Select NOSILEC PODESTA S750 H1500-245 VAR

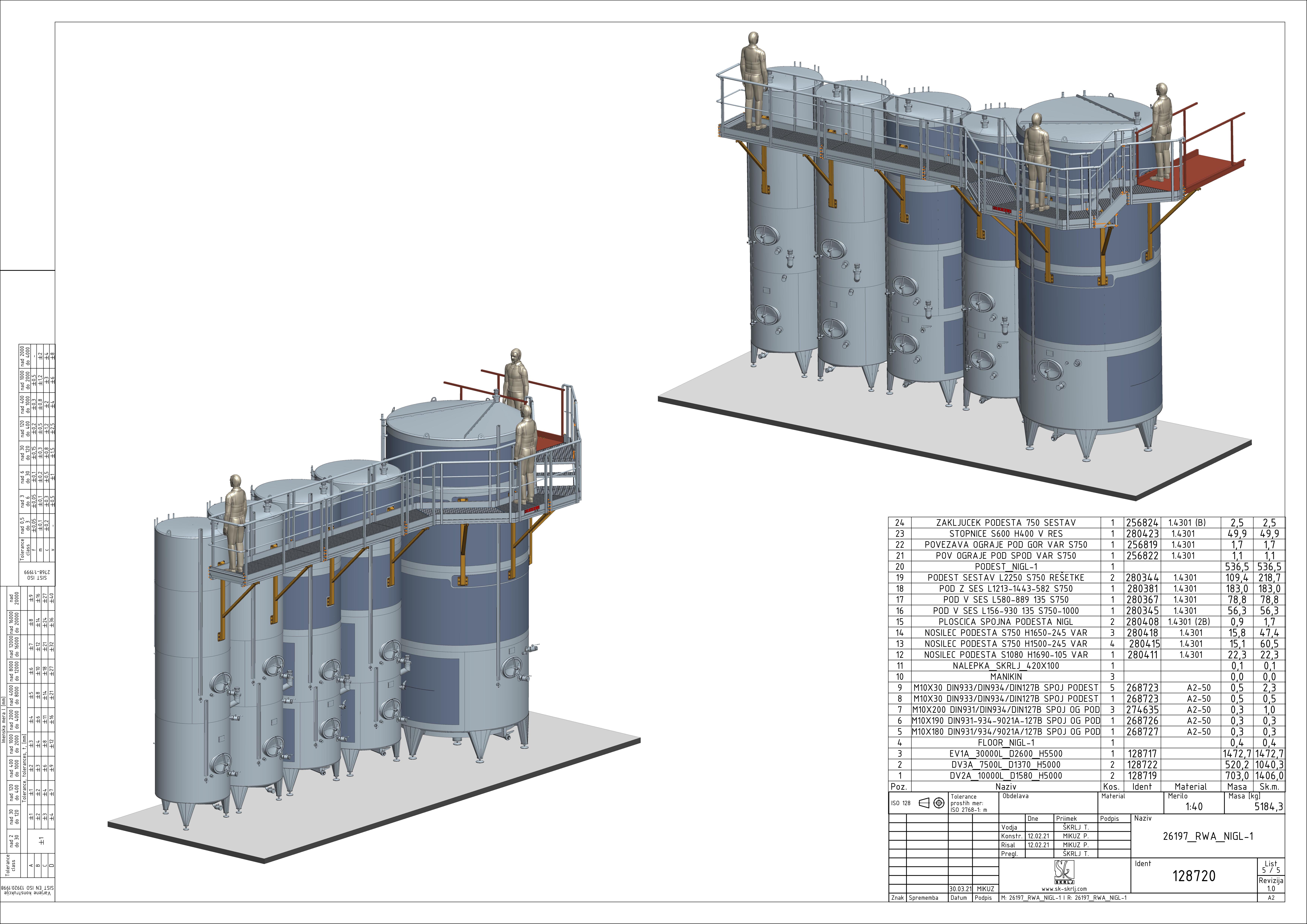tap(1006, 644)
